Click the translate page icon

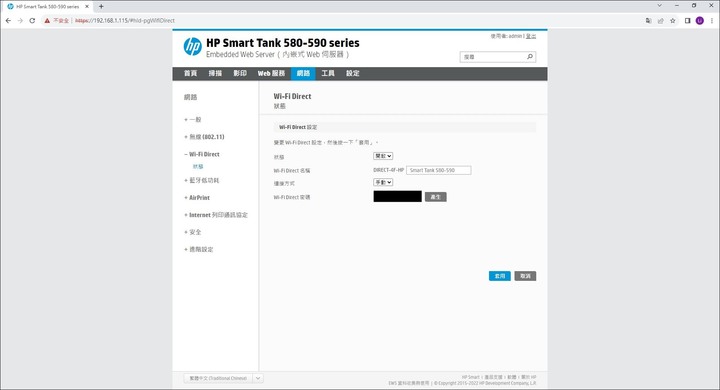click(x=648, y=21)
